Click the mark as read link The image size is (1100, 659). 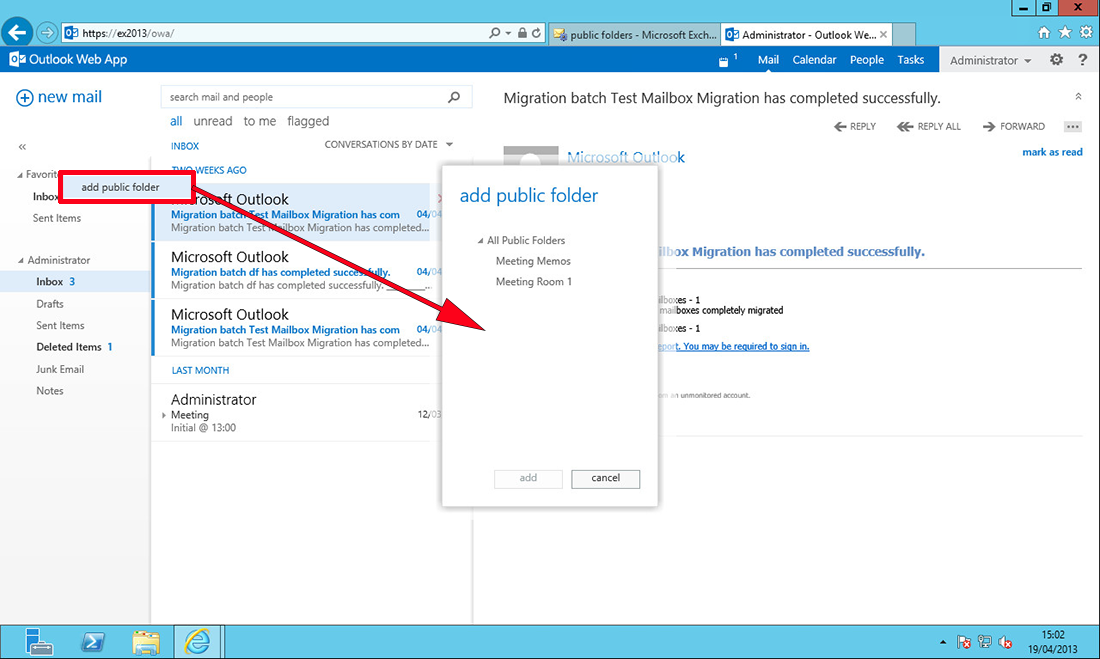click(x=1051, y=151)
